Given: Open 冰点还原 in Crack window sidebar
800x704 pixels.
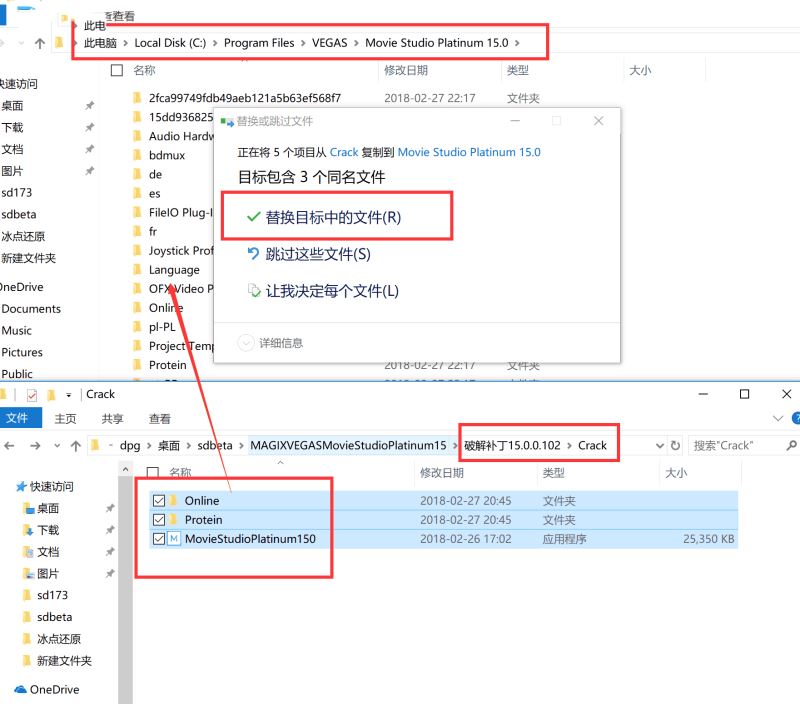Looking at the screenshot, I should pos(52,639).
